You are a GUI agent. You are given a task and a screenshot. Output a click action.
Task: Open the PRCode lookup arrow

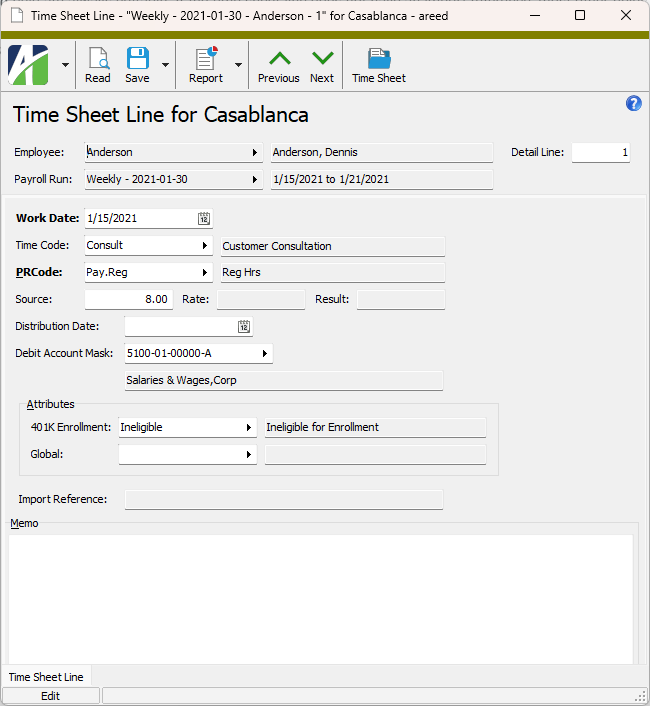pos(205,272)
